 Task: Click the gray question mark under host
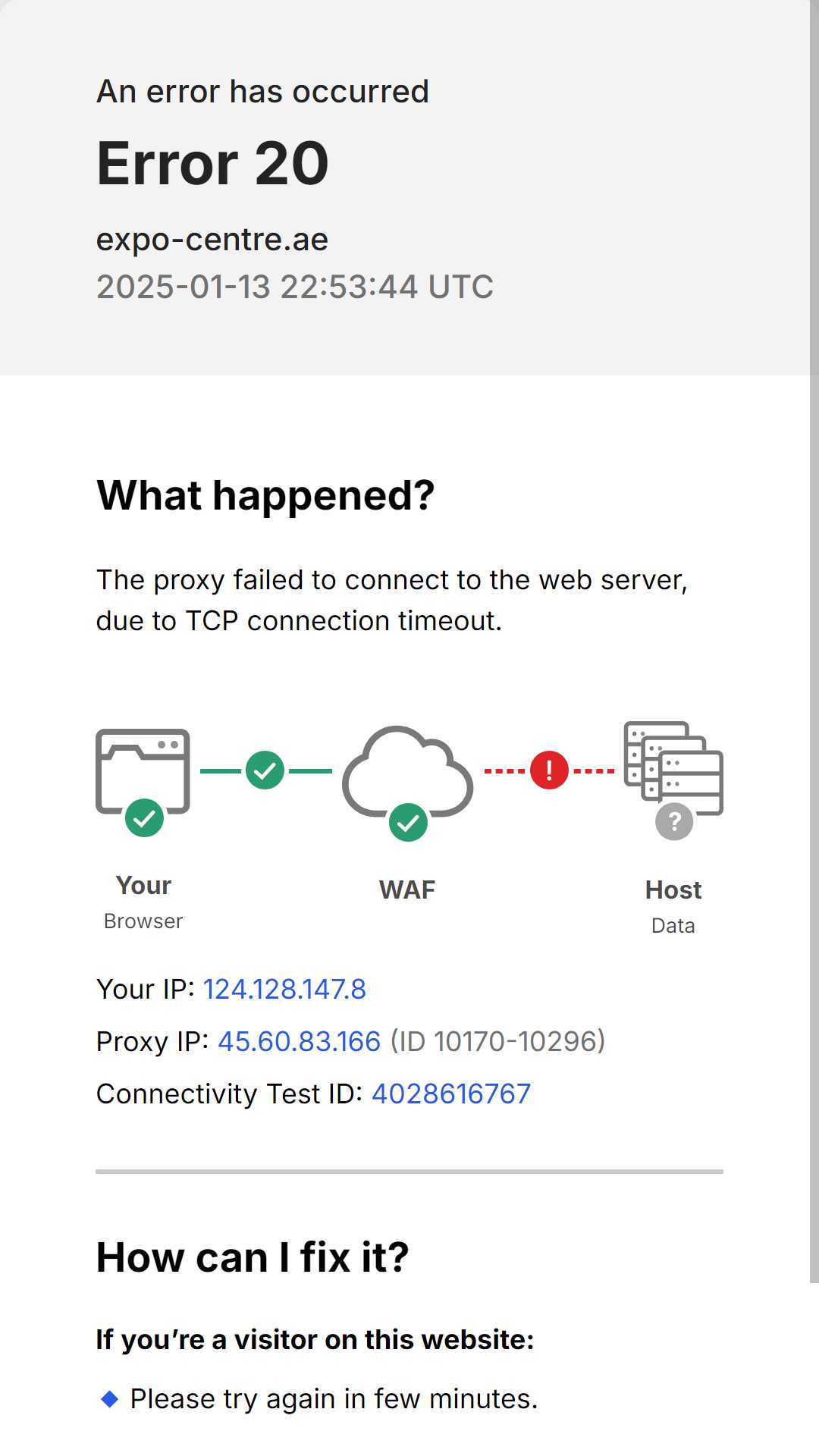[674, 821]
